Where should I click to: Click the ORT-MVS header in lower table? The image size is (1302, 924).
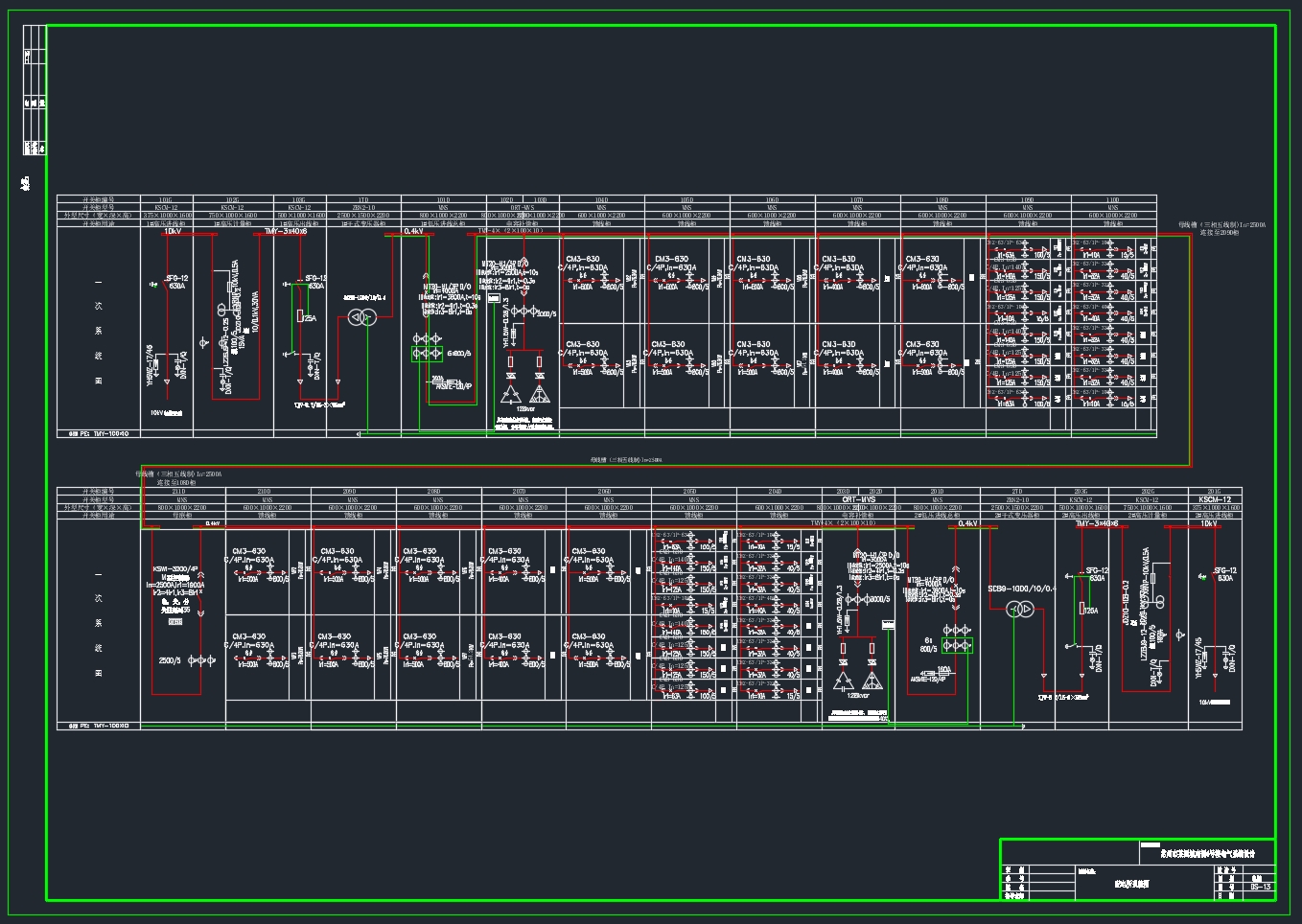coord(858,499)
